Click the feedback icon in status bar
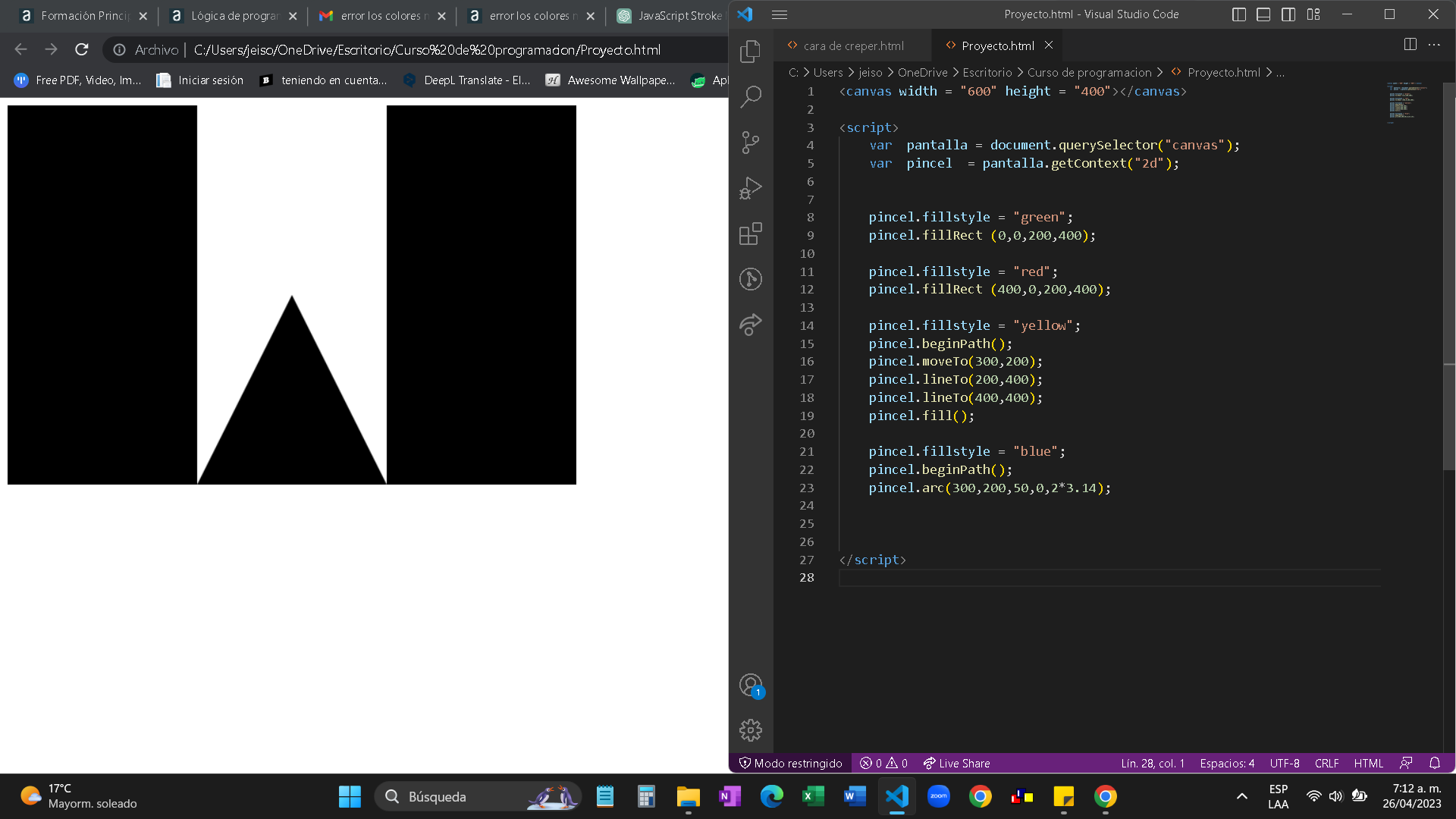Screen dimensions: 1456x819 coord(1406,764)
